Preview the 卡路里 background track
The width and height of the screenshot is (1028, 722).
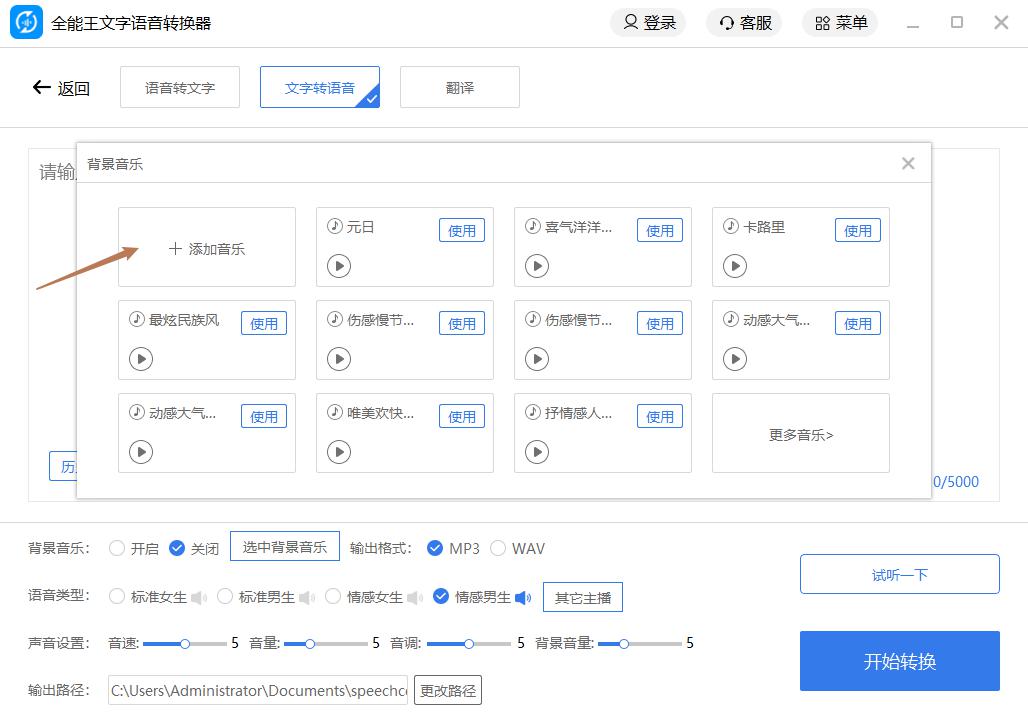click(735, 266)
